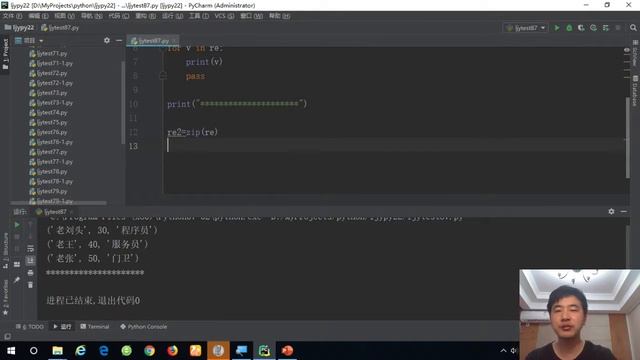This screenshot has height=360, width=640.
Task: Open the 窗口 (W) menu
Action: [251, 16]
